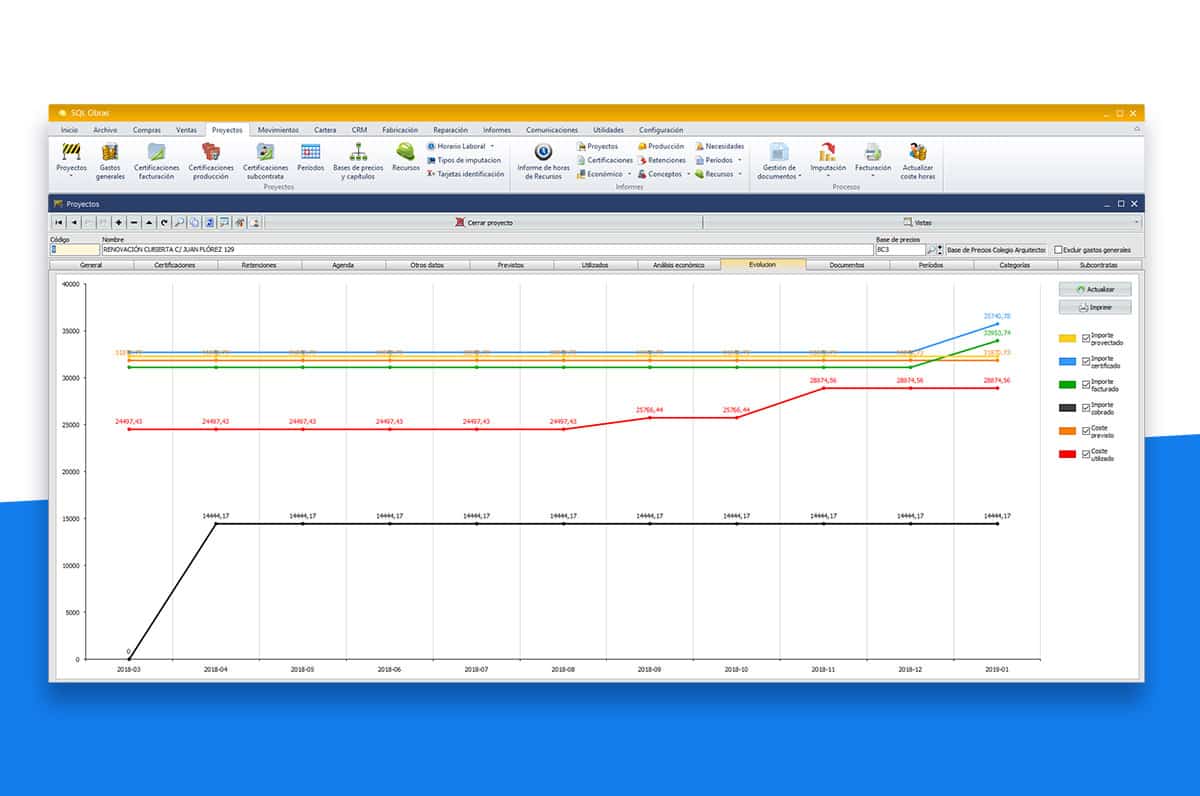Viewport: 1200px width, 796px height.
Task: Open the Periodos calendar icon
Action: click(310, 153)
